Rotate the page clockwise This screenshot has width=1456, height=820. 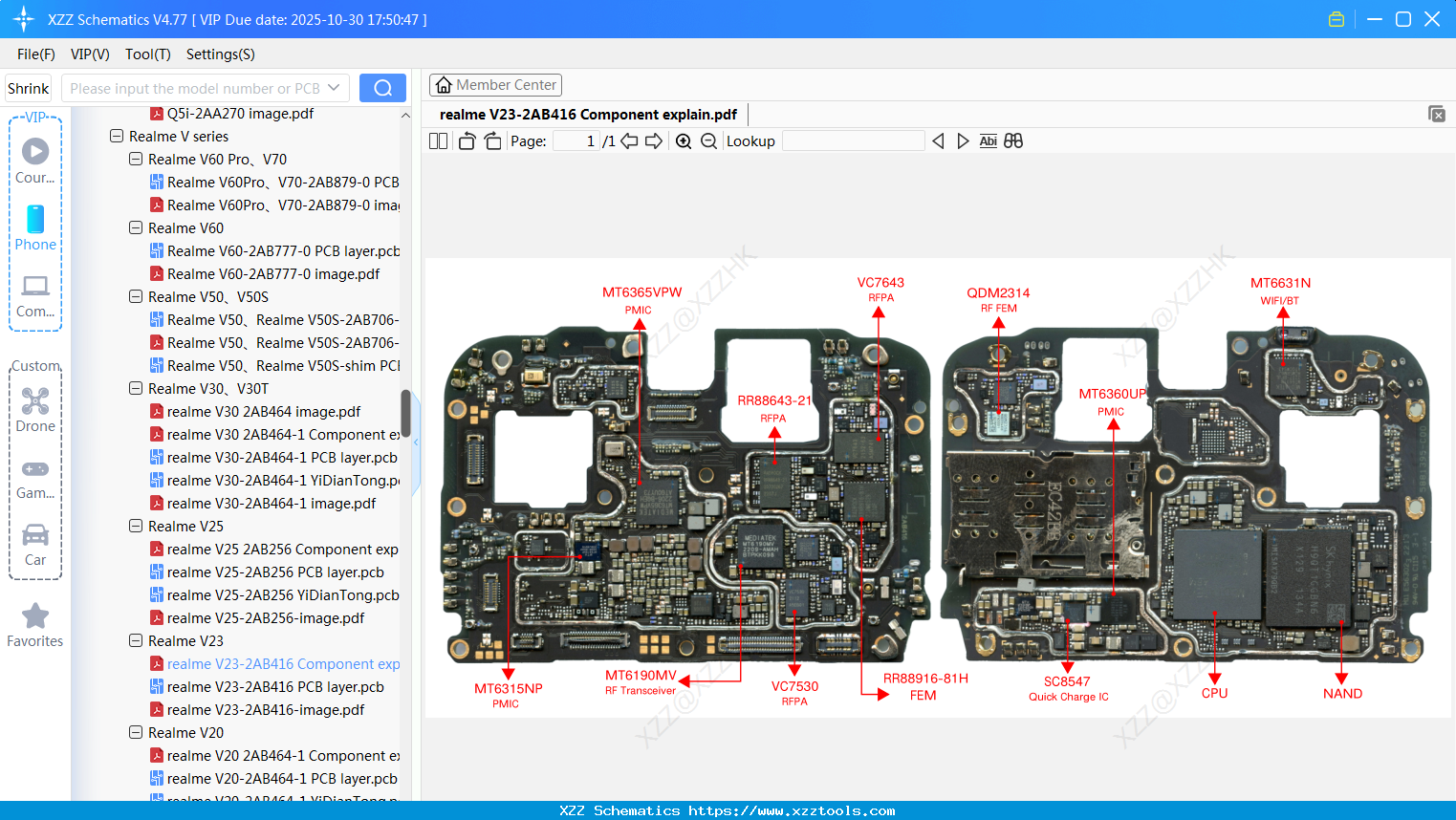492,141
